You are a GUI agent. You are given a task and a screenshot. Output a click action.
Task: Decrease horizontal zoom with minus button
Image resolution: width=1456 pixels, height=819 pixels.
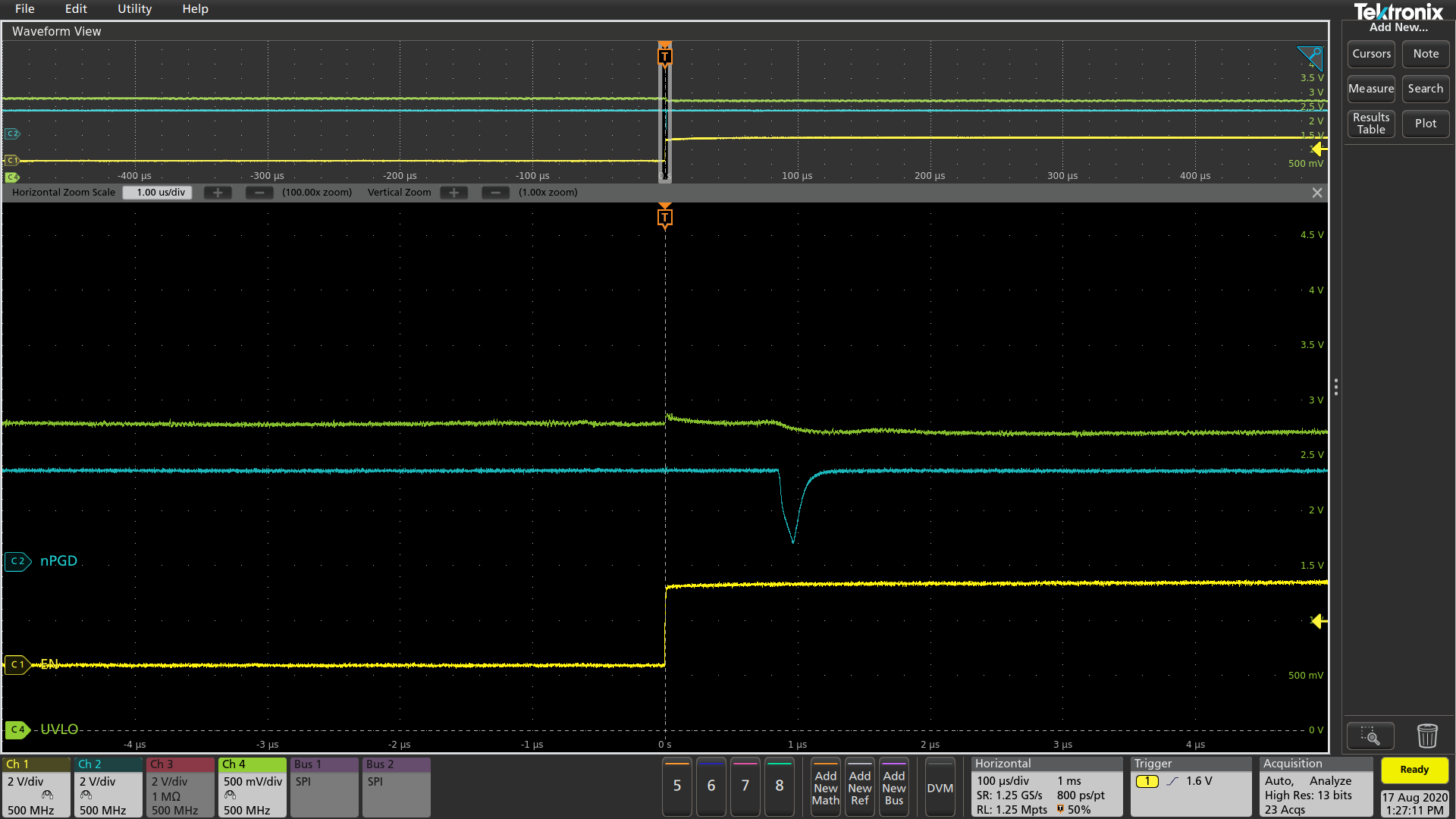click(259, 193)
